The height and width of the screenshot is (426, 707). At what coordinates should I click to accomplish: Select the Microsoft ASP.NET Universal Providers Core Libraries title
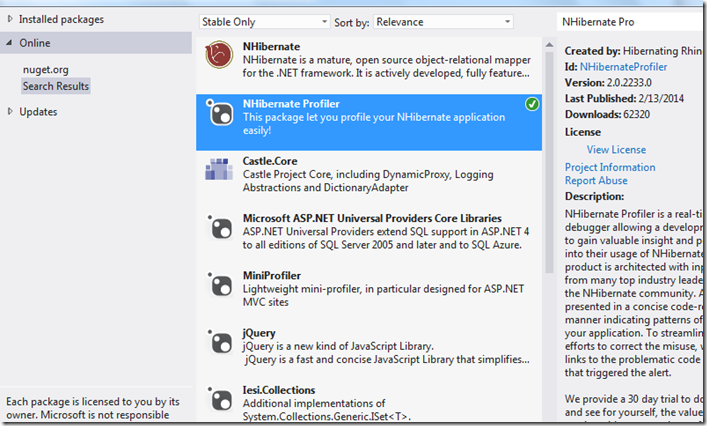point(372,218)
